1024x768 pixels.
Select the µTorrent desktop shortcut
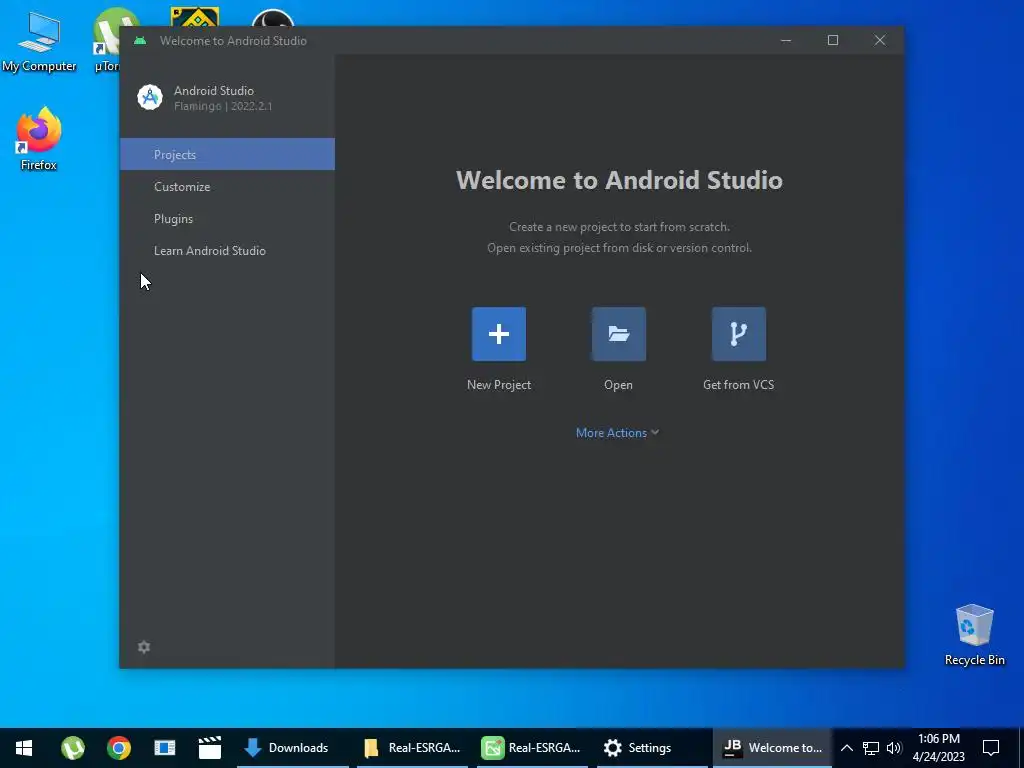pyautogui.click(x=108, y=39)
